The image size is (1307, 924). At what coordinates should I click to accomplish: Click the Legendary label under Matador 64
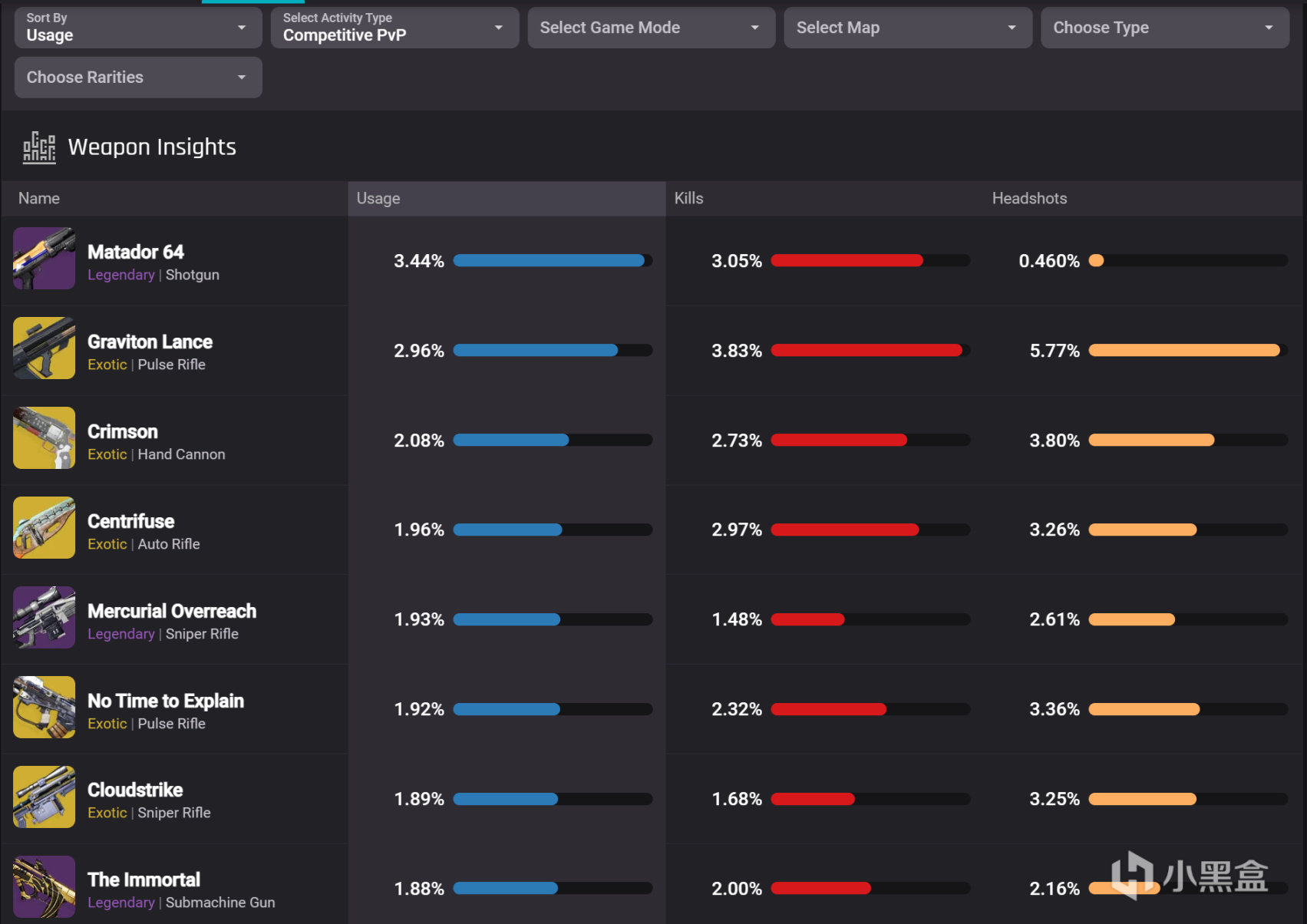[x=121, y=275]
